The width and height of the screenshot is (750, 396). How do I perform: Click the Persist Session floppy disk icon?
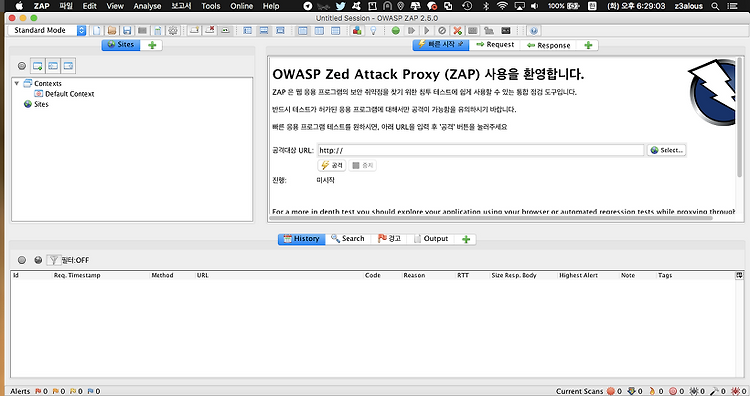click(127, 31)
